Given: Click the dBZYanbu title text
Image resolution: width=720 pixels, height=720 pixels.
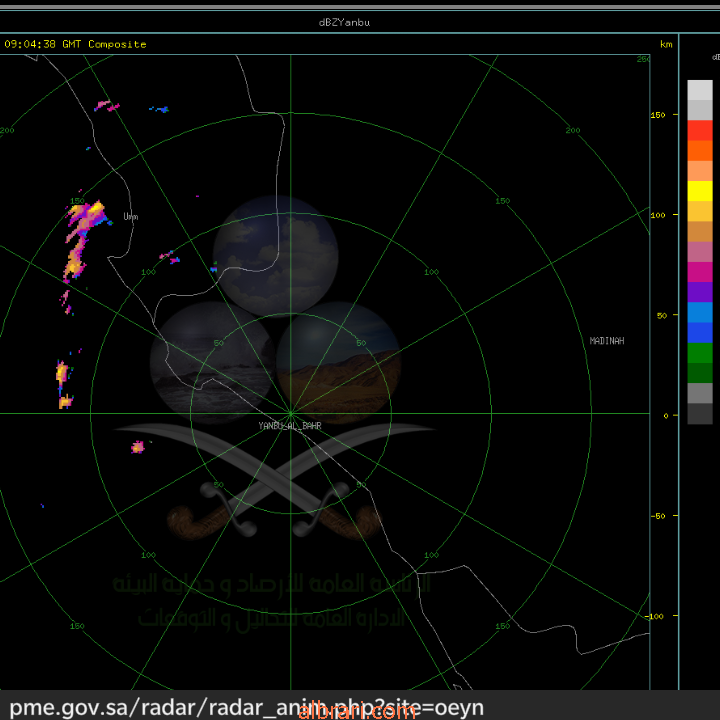Looking at the screenshot, I should pyautogui.click(x=344, y=22).
